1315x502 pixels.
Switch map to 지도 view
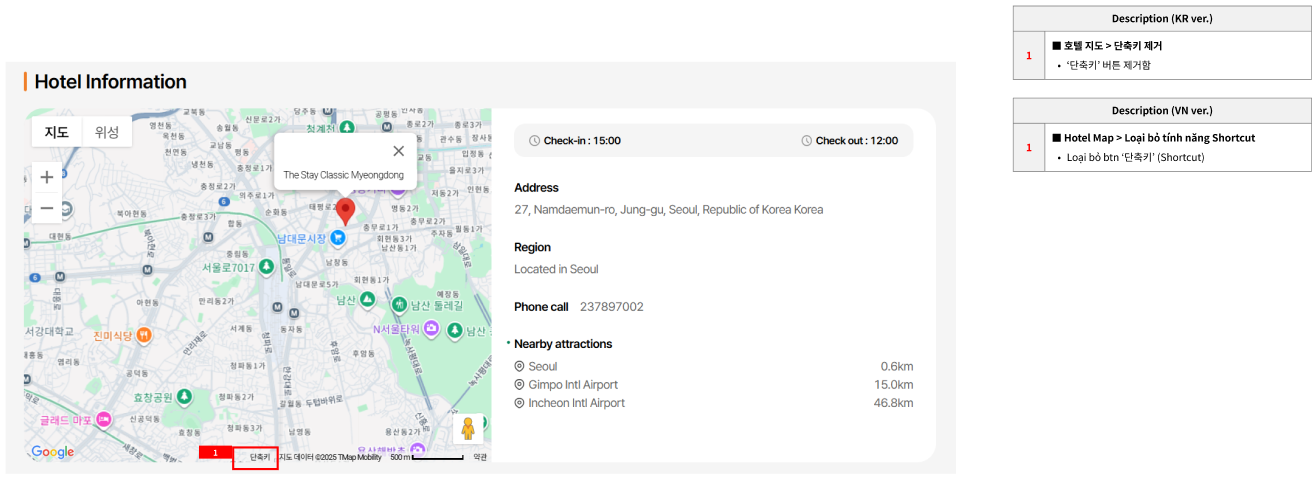tap(57, 132)
